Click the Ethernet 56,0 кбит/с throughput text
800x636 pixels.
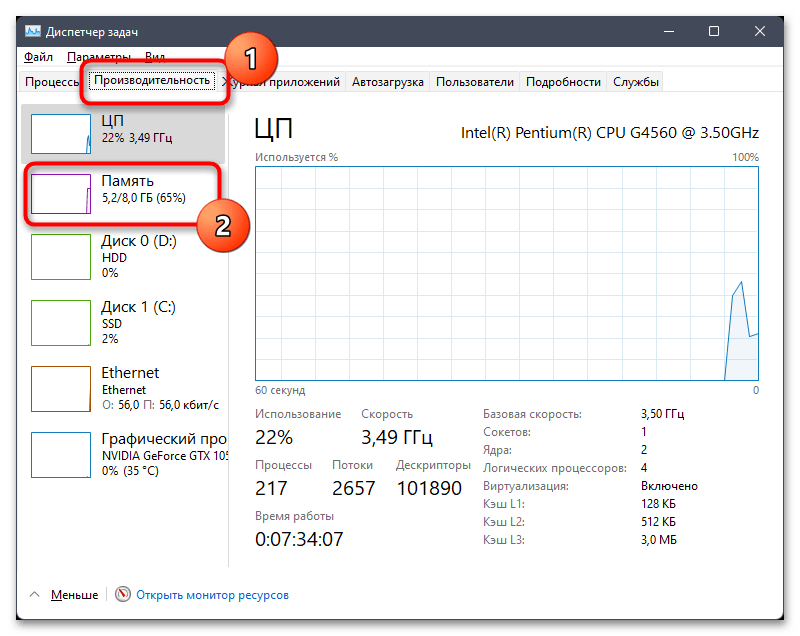tap(160, 405)
